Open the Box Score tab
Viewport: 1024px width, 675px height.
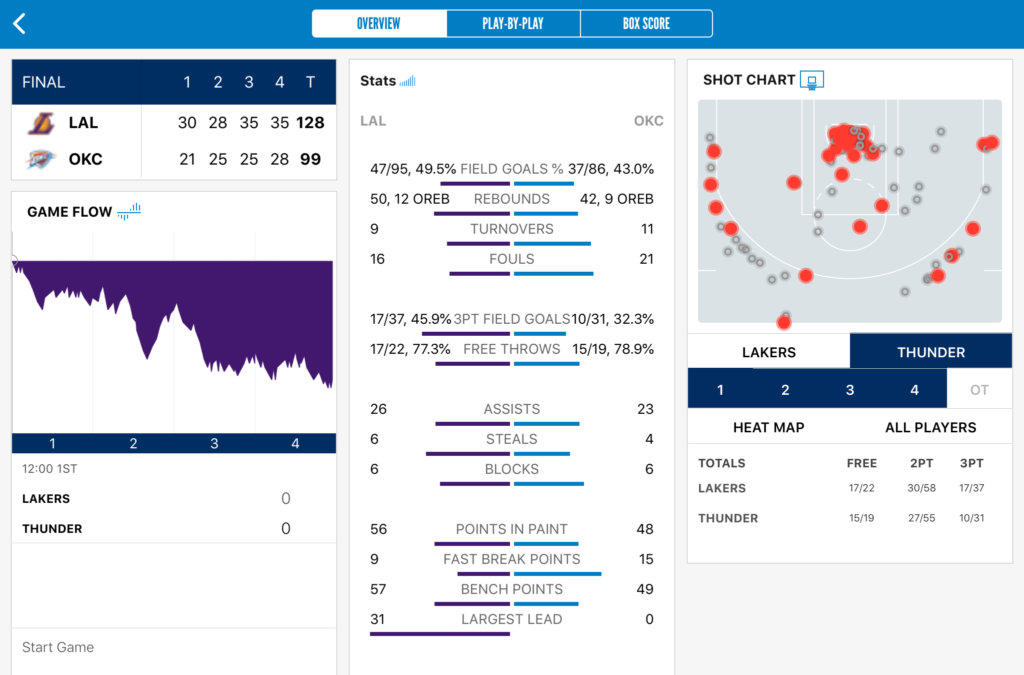[646, 24]
